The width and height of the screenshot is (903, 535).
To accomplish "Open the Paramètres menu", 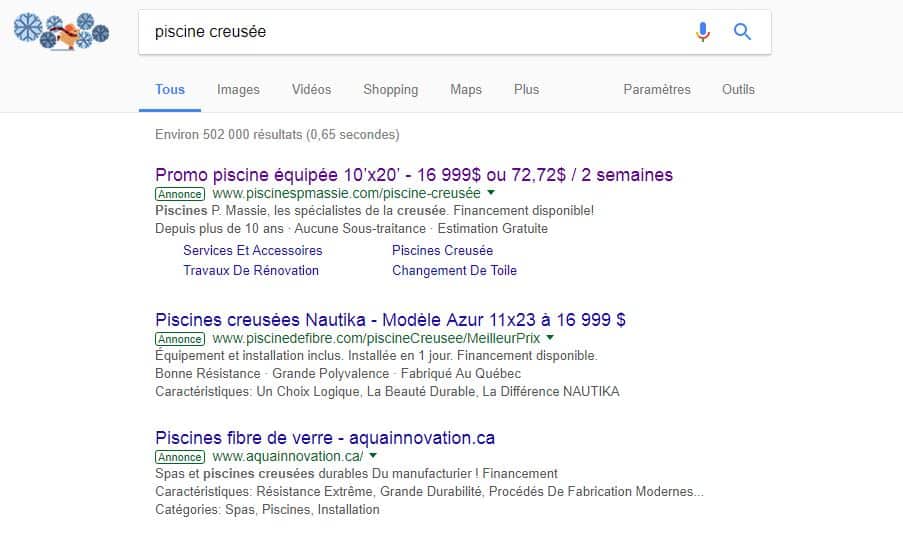I will 657,90.
